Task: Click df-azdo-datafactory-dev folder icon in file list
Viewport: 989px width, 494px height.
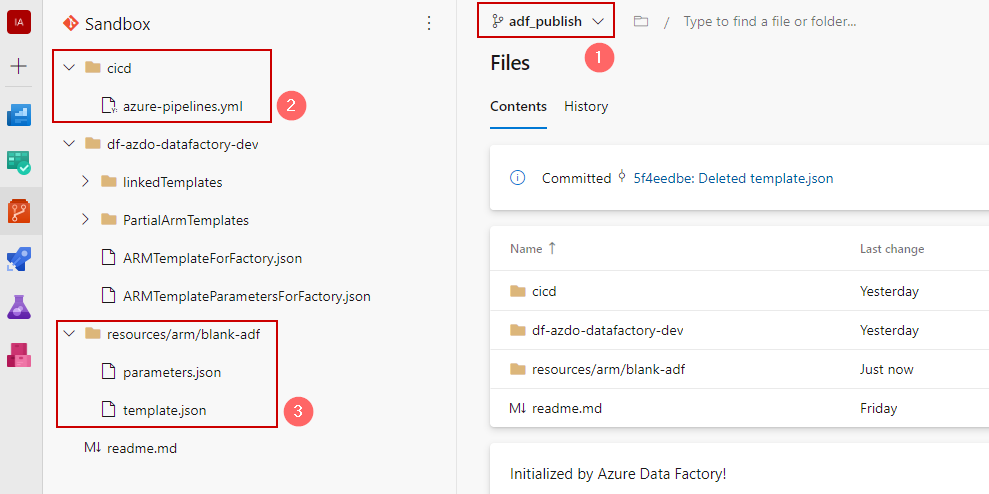Action: click(x=518, y=330)
